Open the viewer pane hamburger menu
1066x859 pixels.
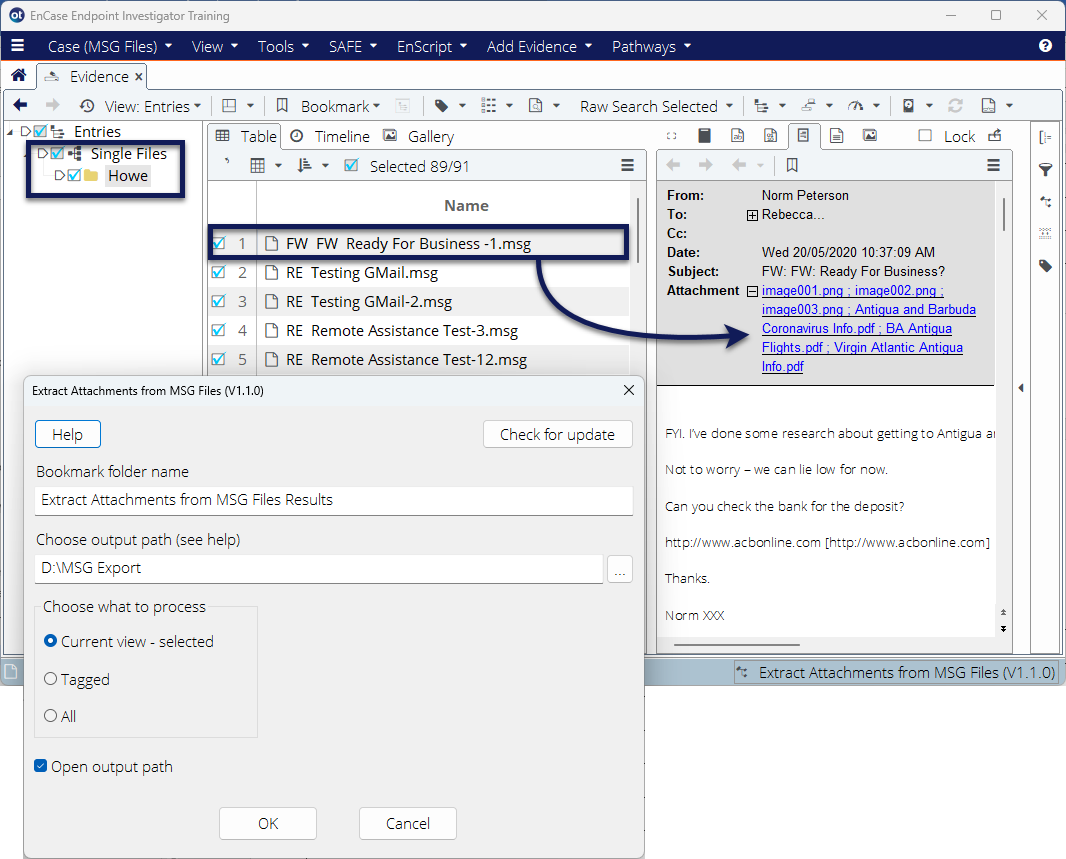tap(993, 165)
